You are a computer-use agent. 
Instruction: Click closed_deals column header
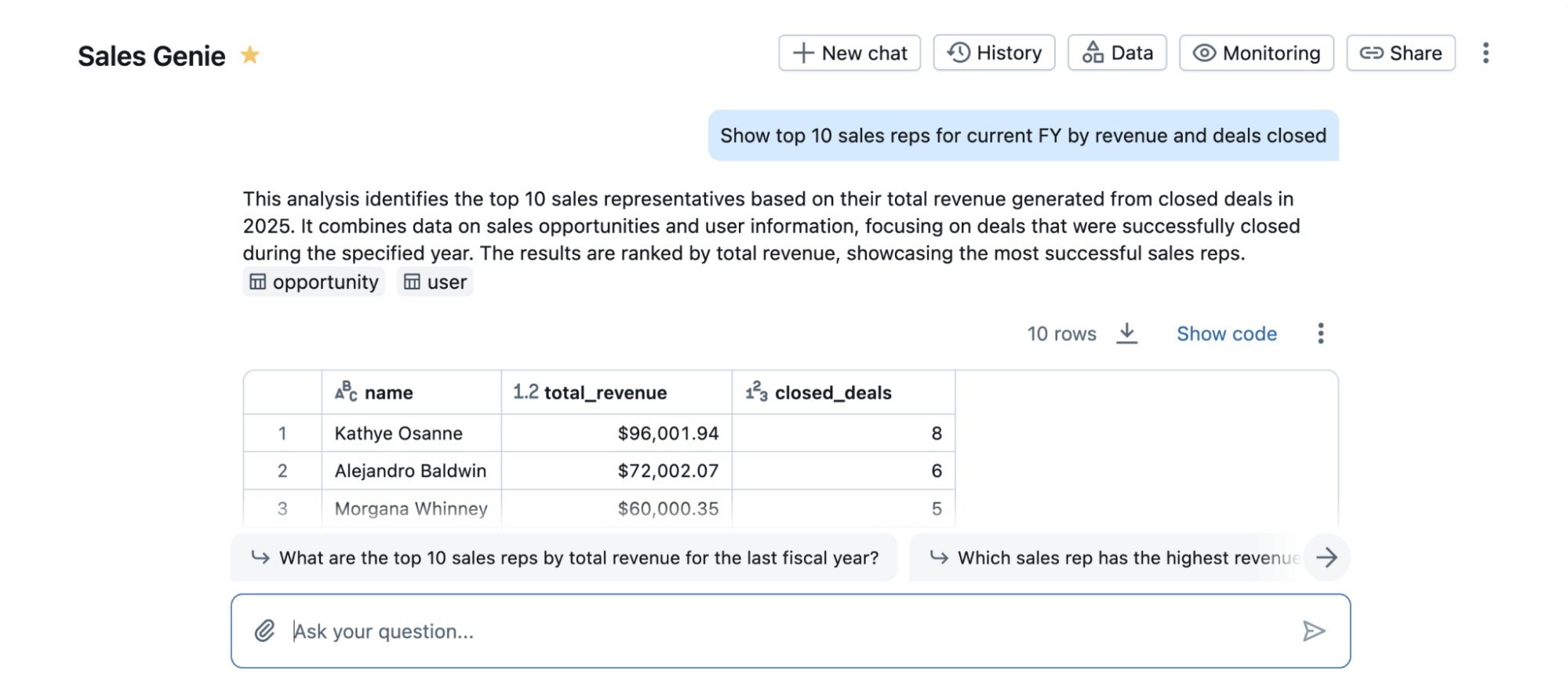click(x=832, y=392)
